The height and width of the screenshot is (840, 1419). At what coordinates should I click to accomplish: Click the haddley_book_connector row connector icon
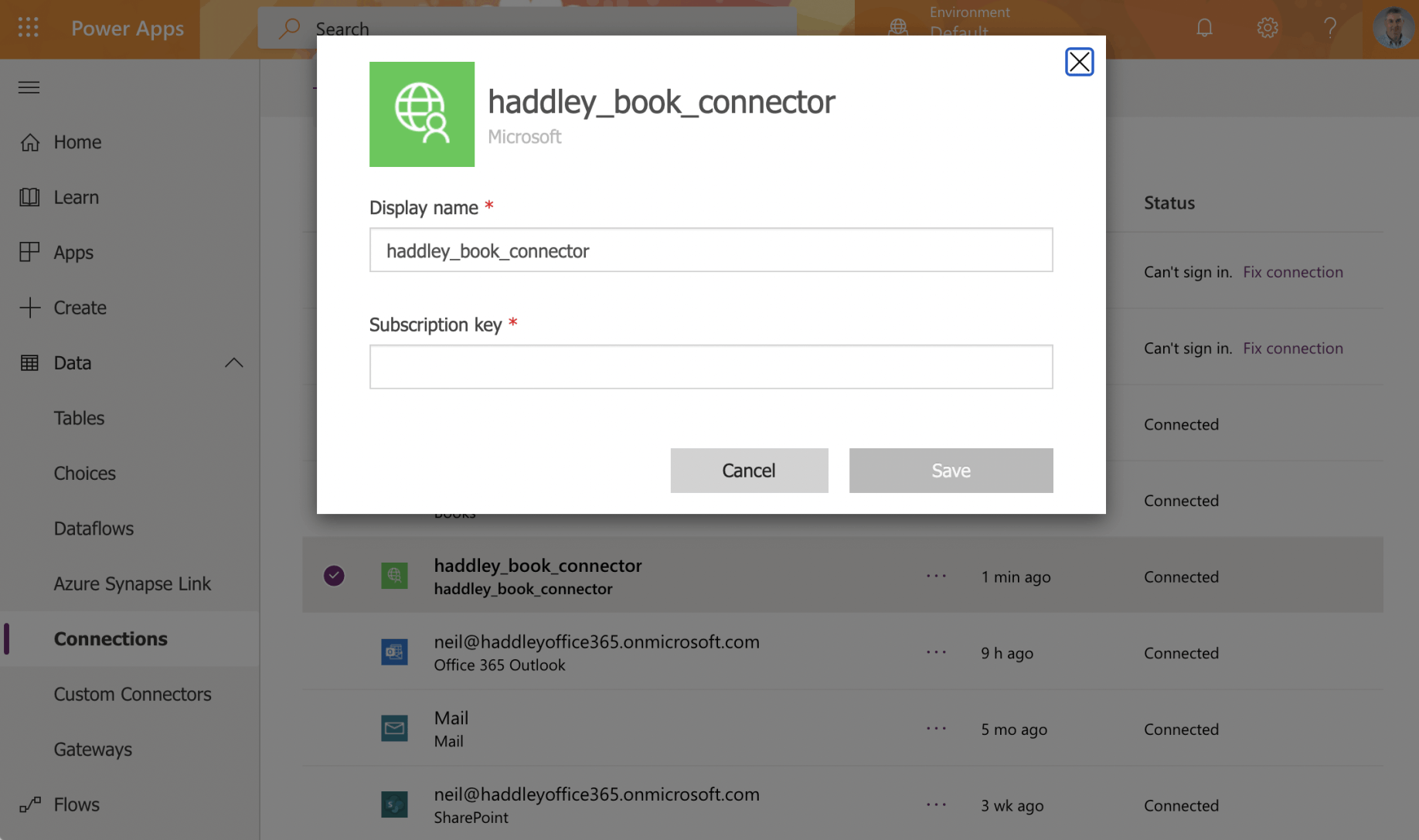tap(394, 576)
